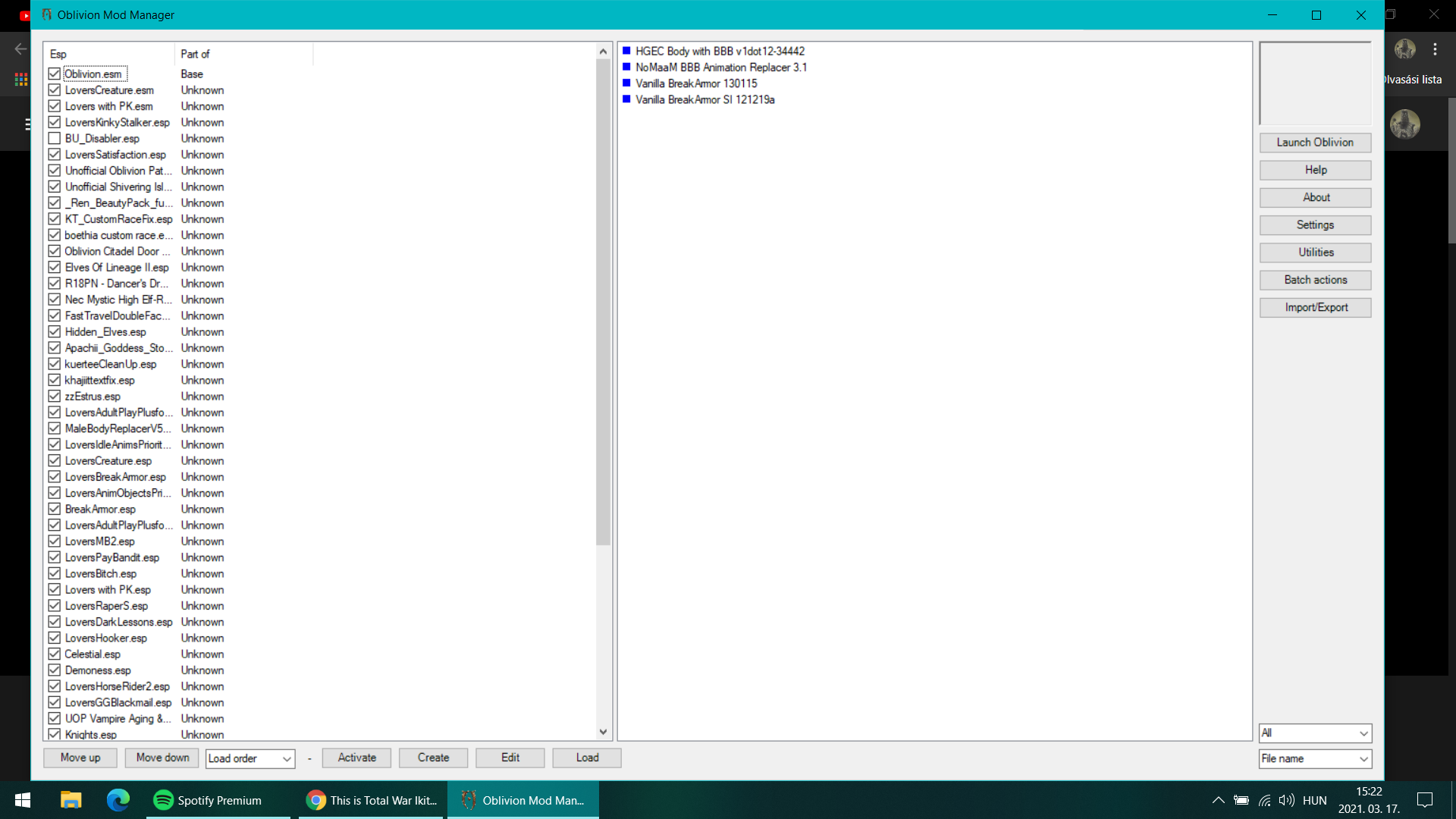This screenshot has width=1456, height=819.
Task: Click Activate button
Action: [x=356, y=758]
